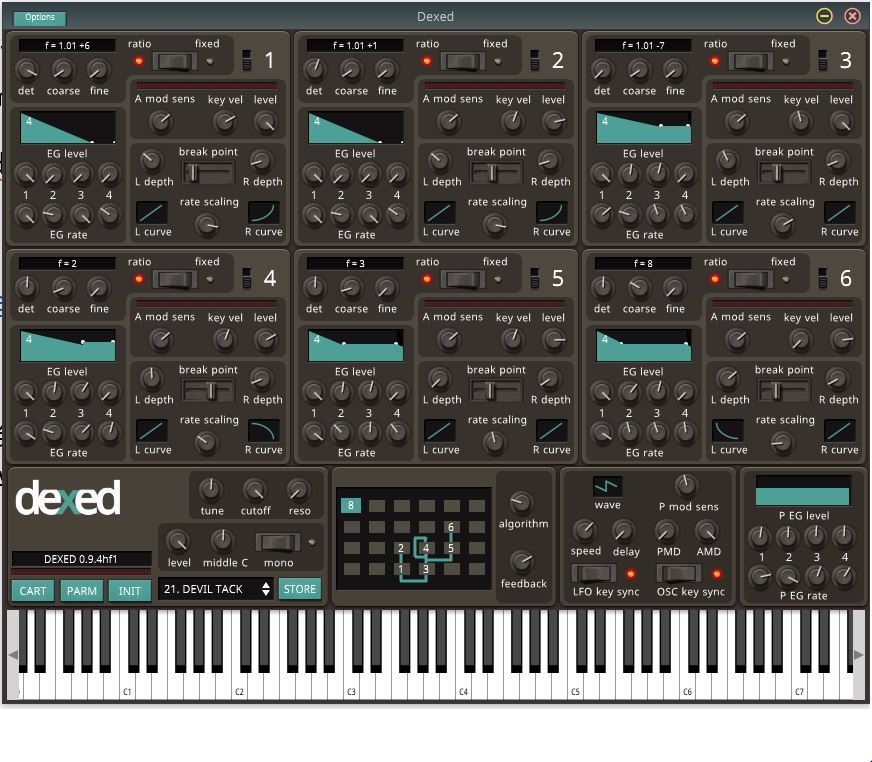Open the Options menu
872x762 pixels.
click(40, 17)
